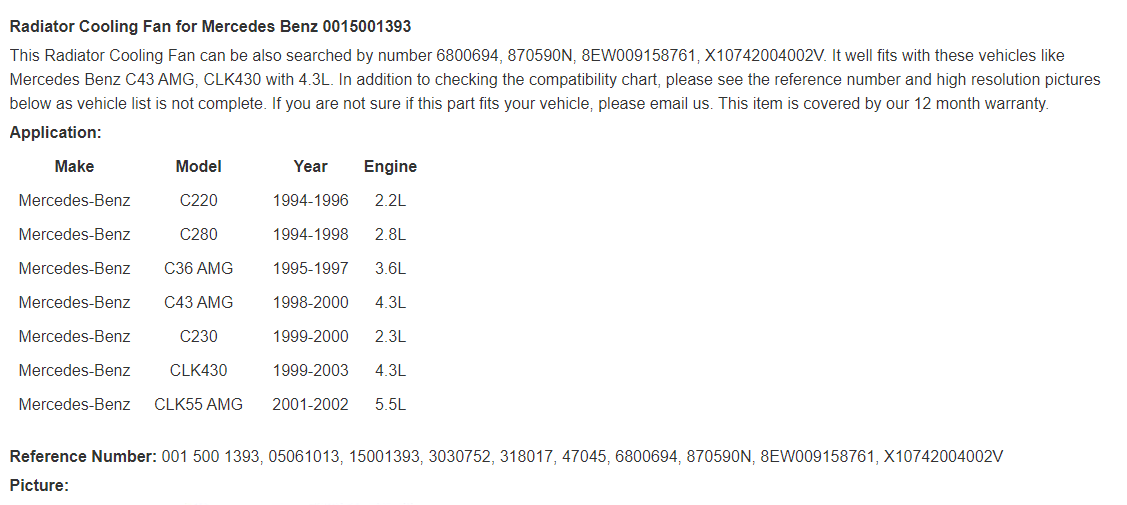1127x505 pixels.
Task: Click the C36 AMG model cell
Action: [198, 269]
